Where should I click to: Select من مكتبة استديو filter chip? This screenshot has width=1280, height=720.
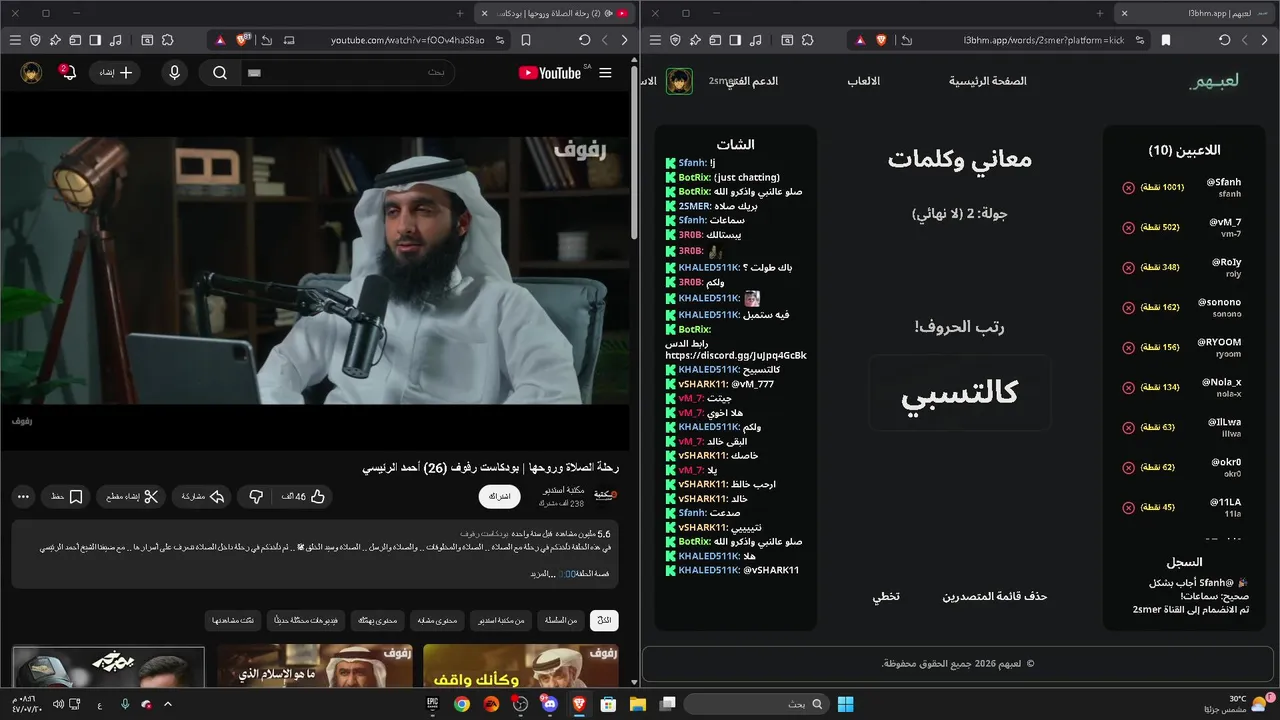(x=501, y=621)
